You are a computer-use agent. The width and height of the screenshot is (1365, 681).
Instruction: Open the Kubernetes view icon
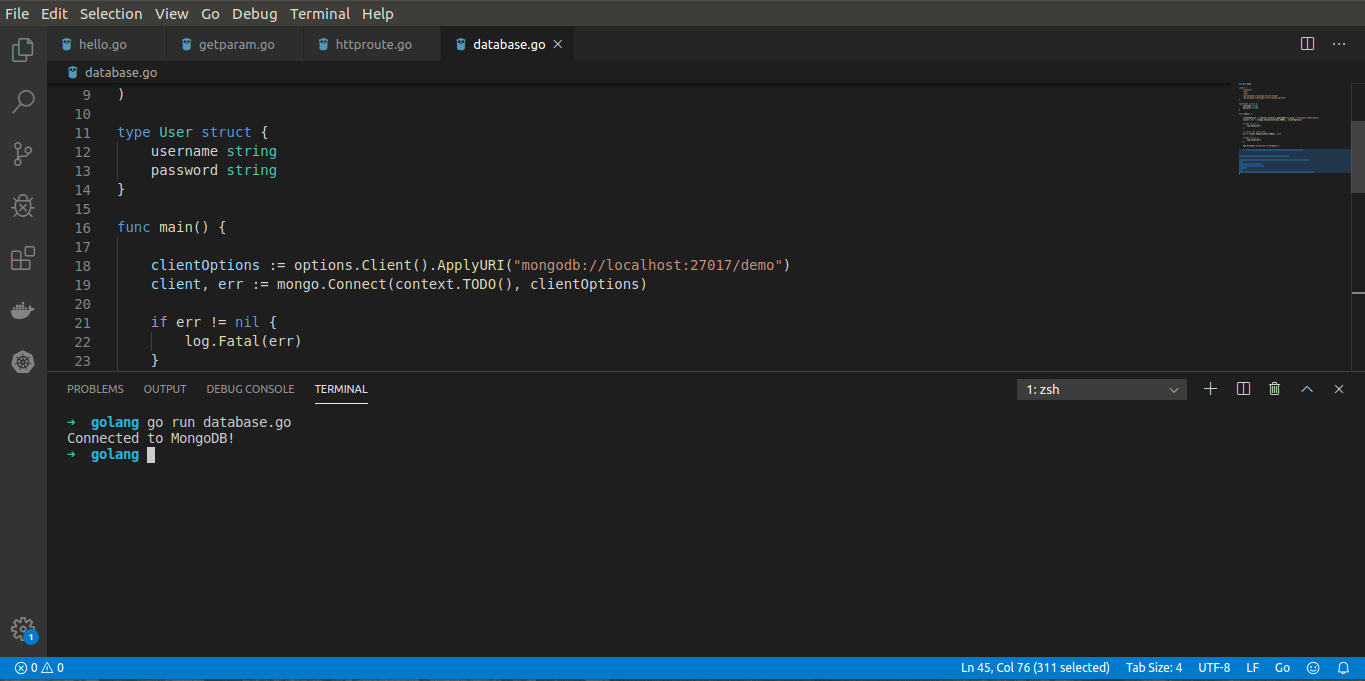click(23, 362)
